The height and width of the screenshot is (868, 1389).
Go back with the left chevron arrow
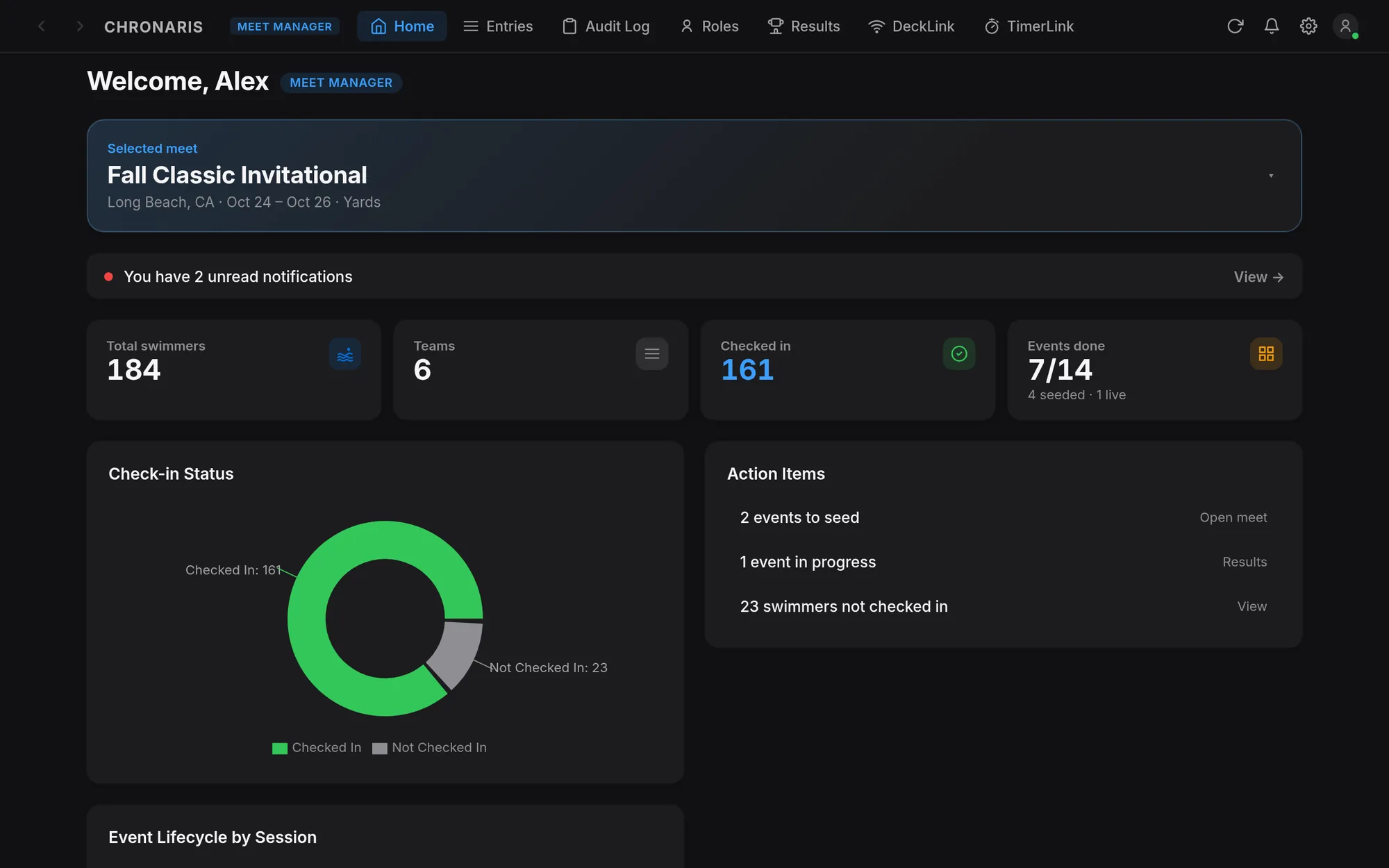[x=42, y=26]
